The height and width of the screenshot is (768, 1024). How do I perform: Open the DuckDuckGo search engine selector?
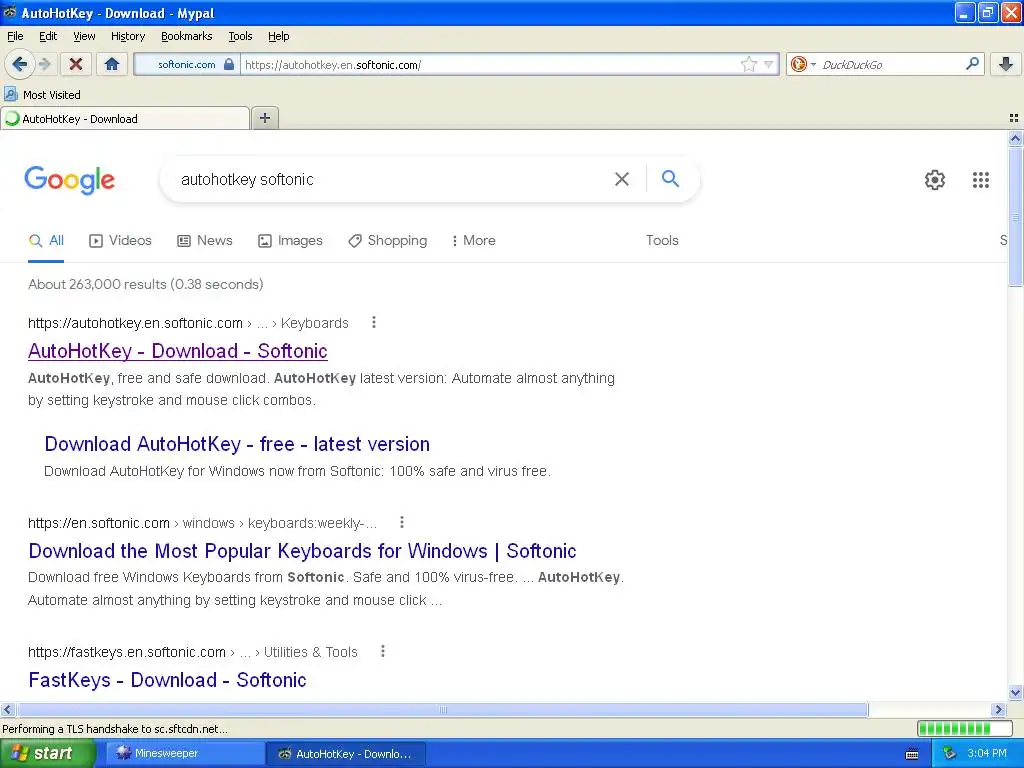coord(803,64)
